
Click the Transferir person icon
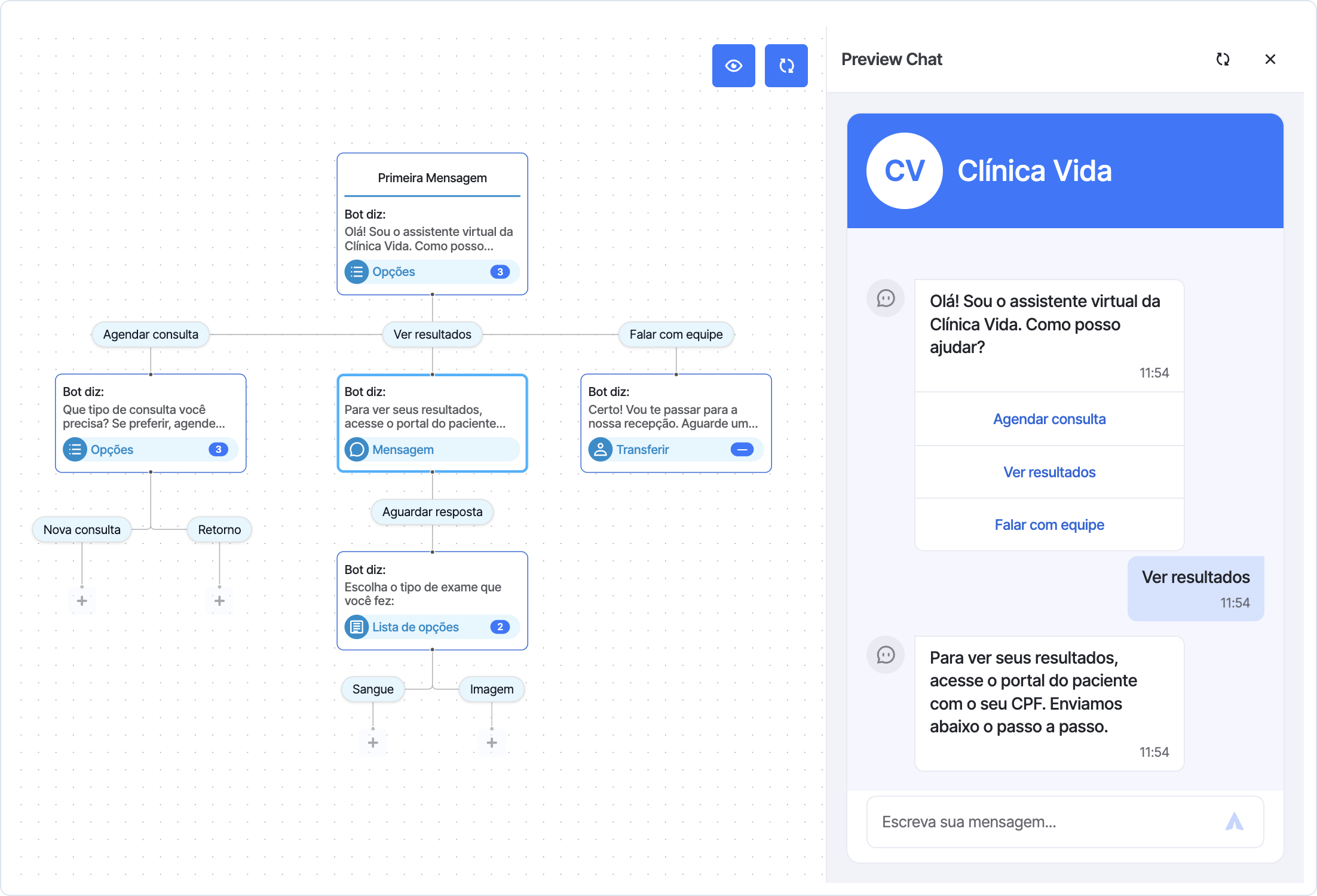click(601, 450)
